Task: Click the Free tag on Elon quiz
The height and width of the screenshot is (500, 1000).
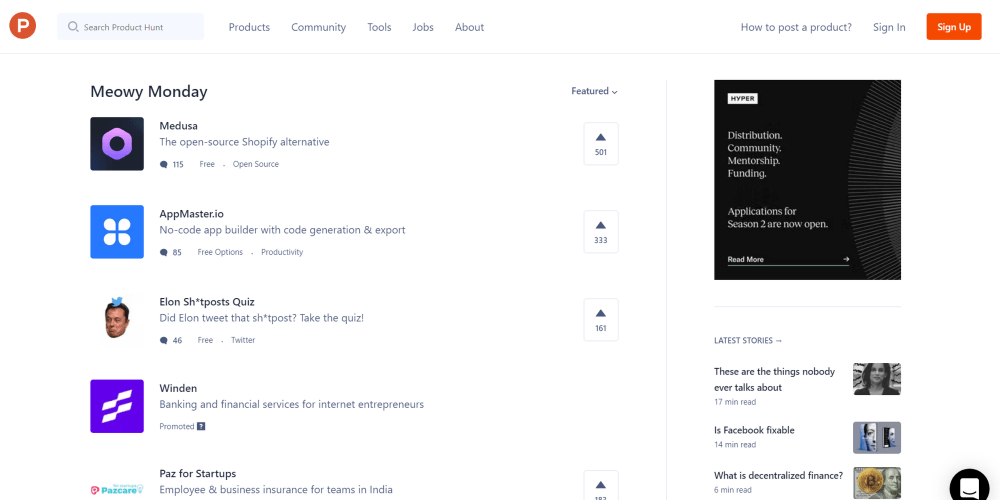Action: (x=205, y=340)
